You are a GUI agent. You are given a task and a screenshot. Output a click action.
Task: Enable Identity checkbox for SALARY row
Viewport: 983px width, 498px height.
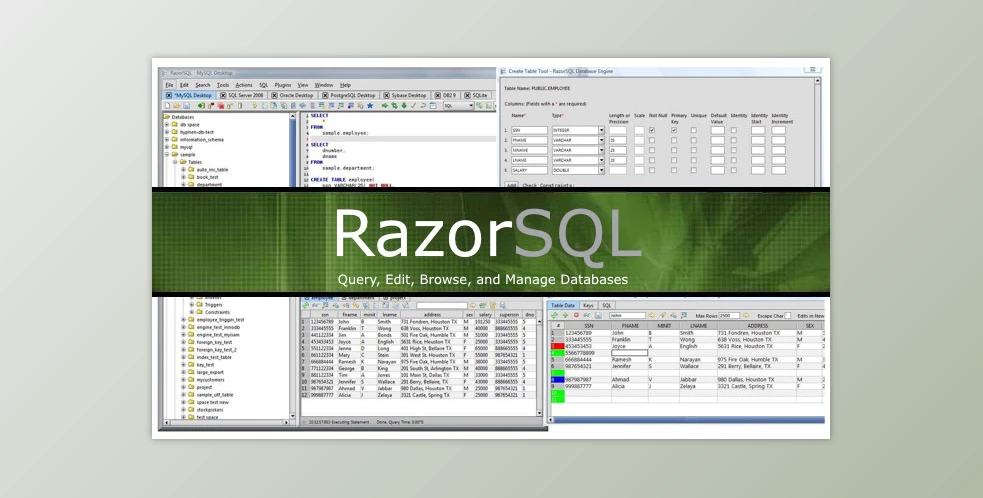[733, 171]
